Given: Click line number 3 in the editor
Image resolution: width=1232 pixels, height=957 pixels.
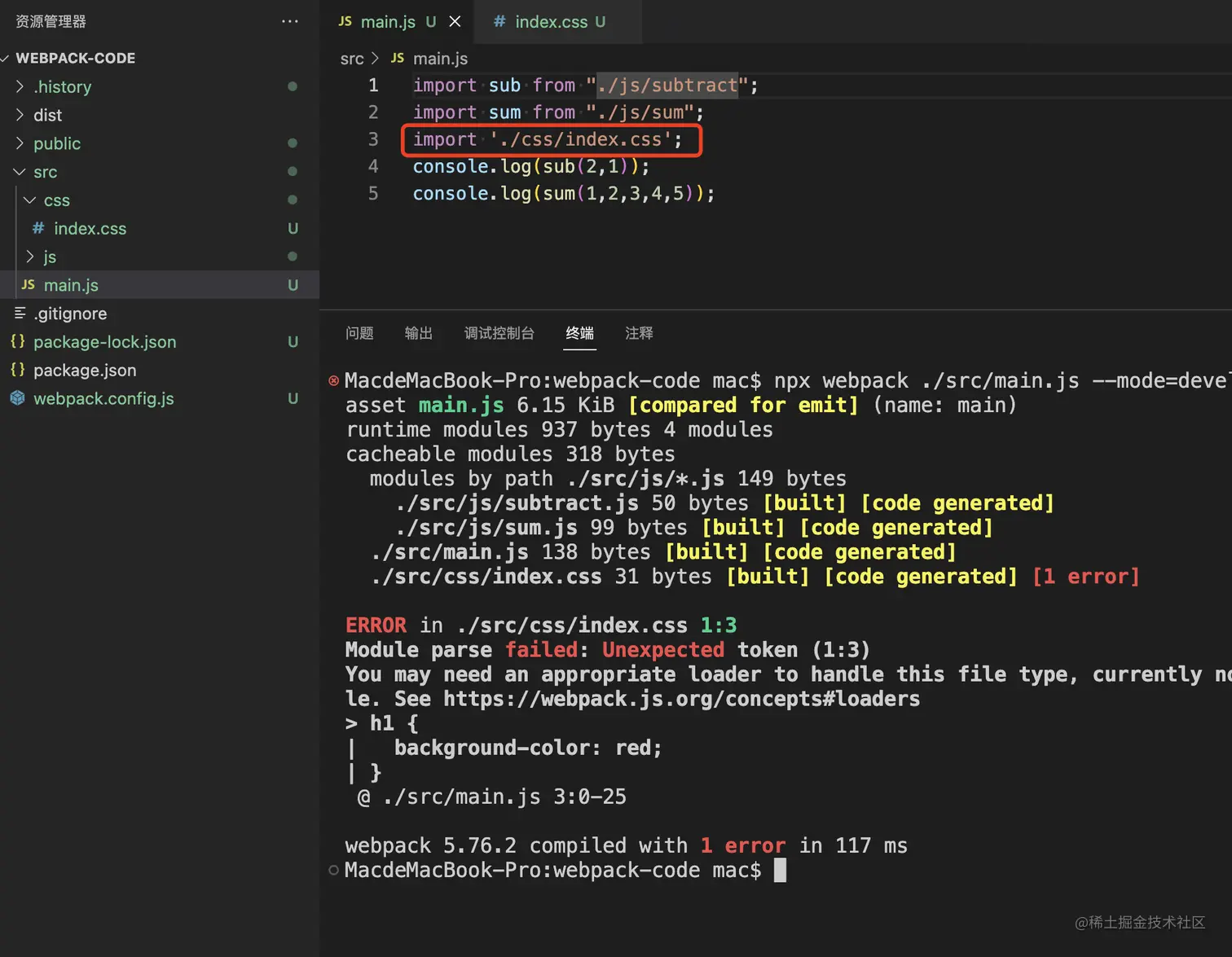Looking at the screenshot, I should coord(373,139).
